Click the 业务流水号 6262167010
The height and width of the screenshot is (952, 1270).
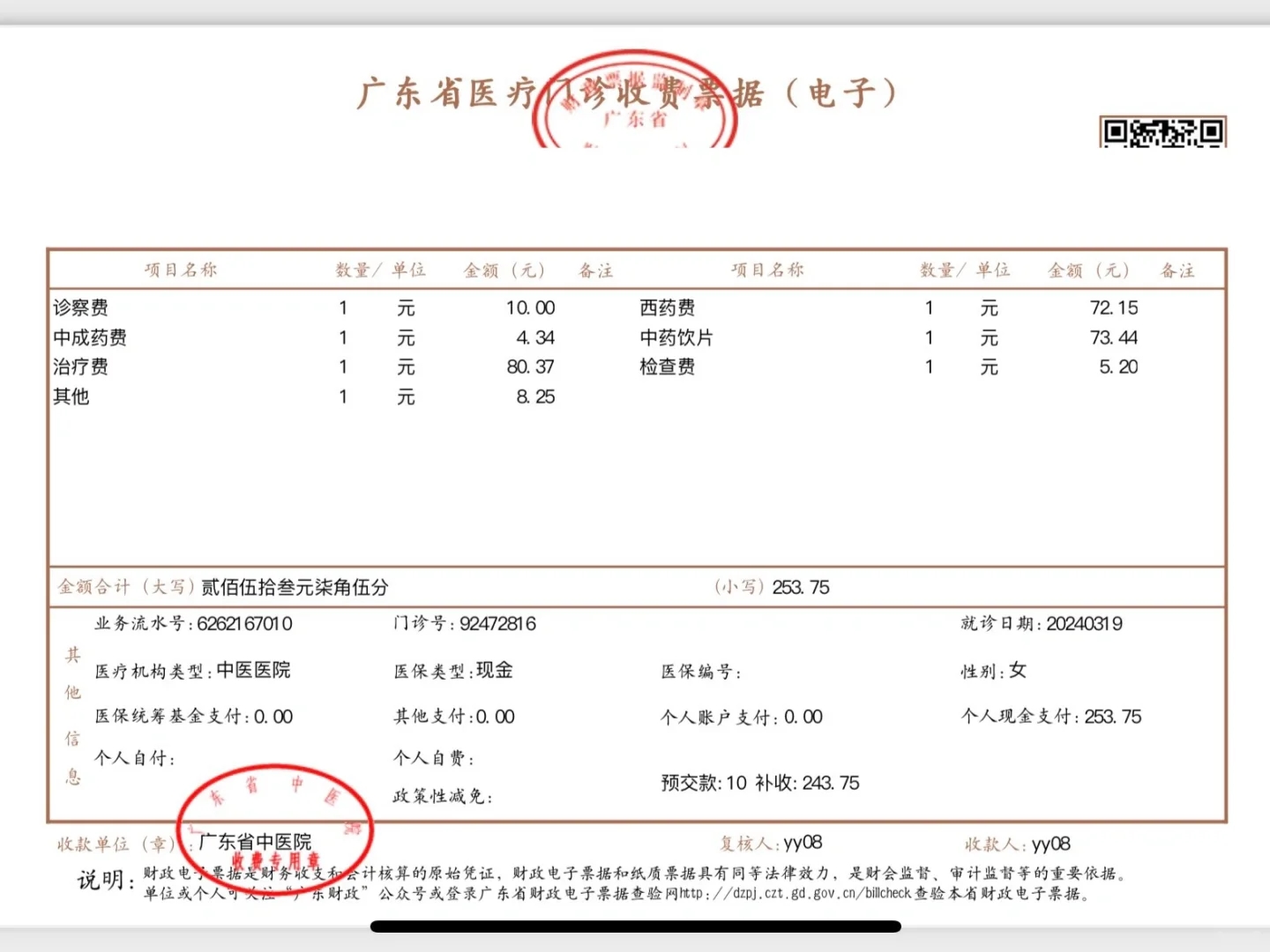244,624
